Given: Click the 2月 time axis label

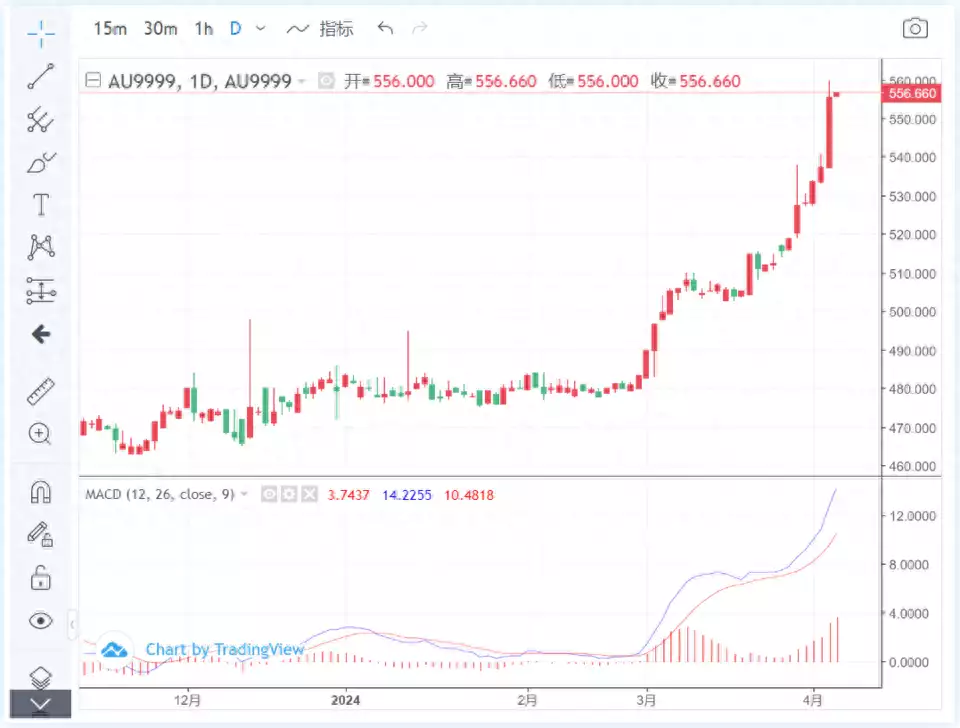Looking at the screenshot, I should point(527,700).
